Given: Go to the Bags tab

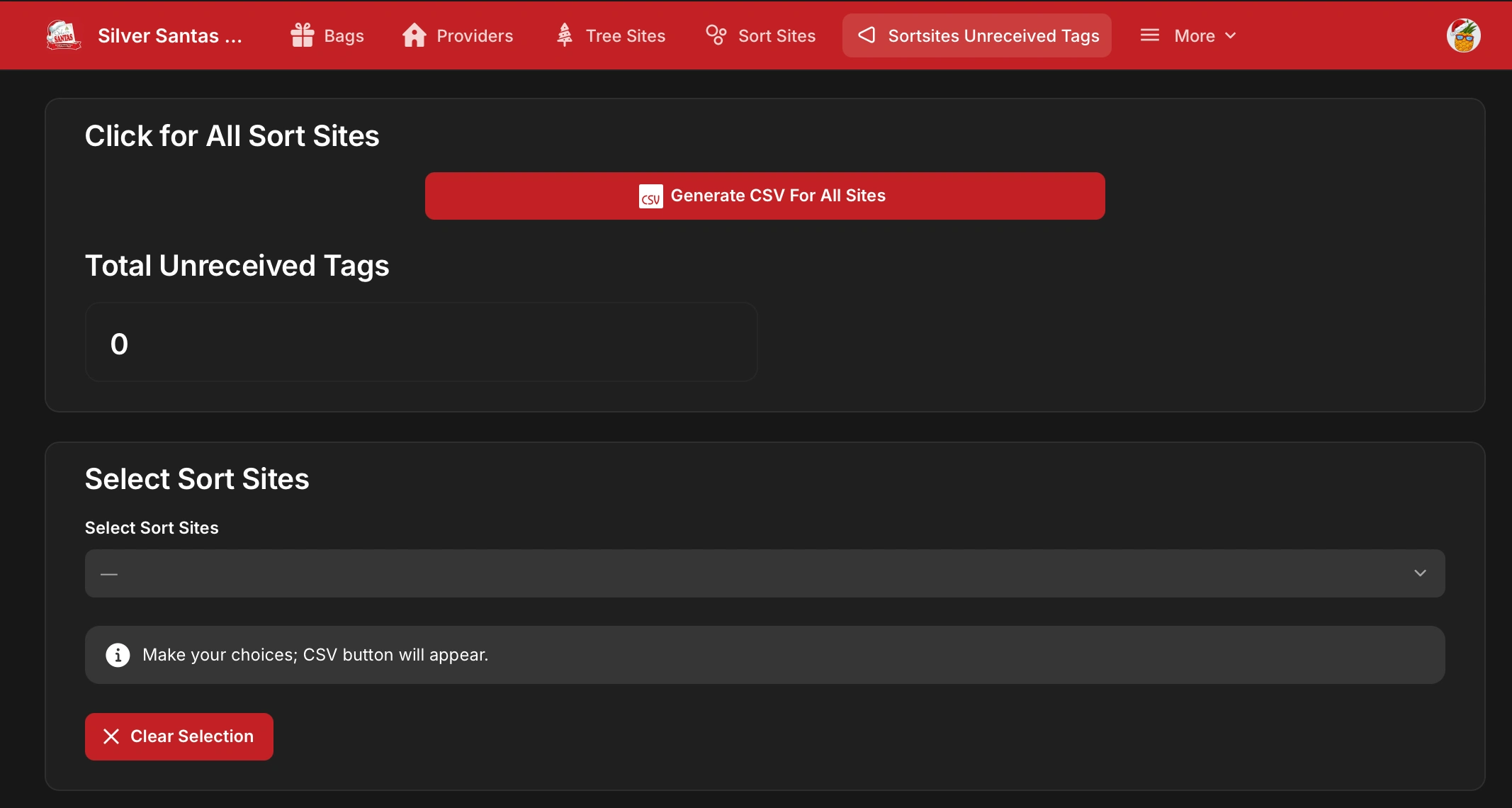Looking at the screenshot, I should 344,35.
